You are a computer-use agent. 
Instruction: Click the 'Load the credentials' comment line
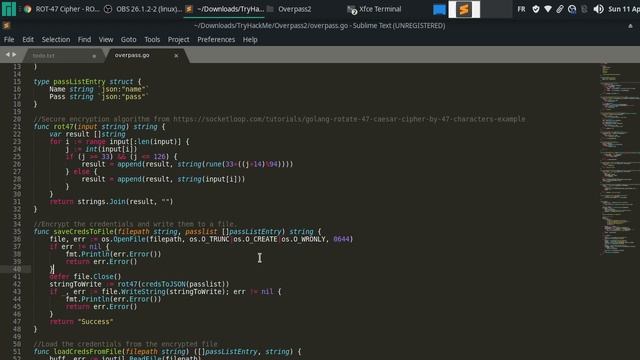click(126, 344)
